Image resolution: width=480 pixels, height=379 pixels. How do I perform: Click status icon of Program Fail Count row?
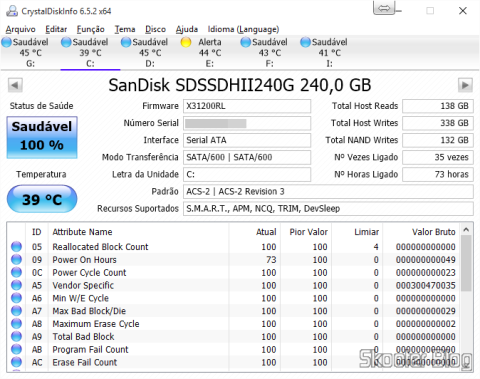[x=16, y=349]
